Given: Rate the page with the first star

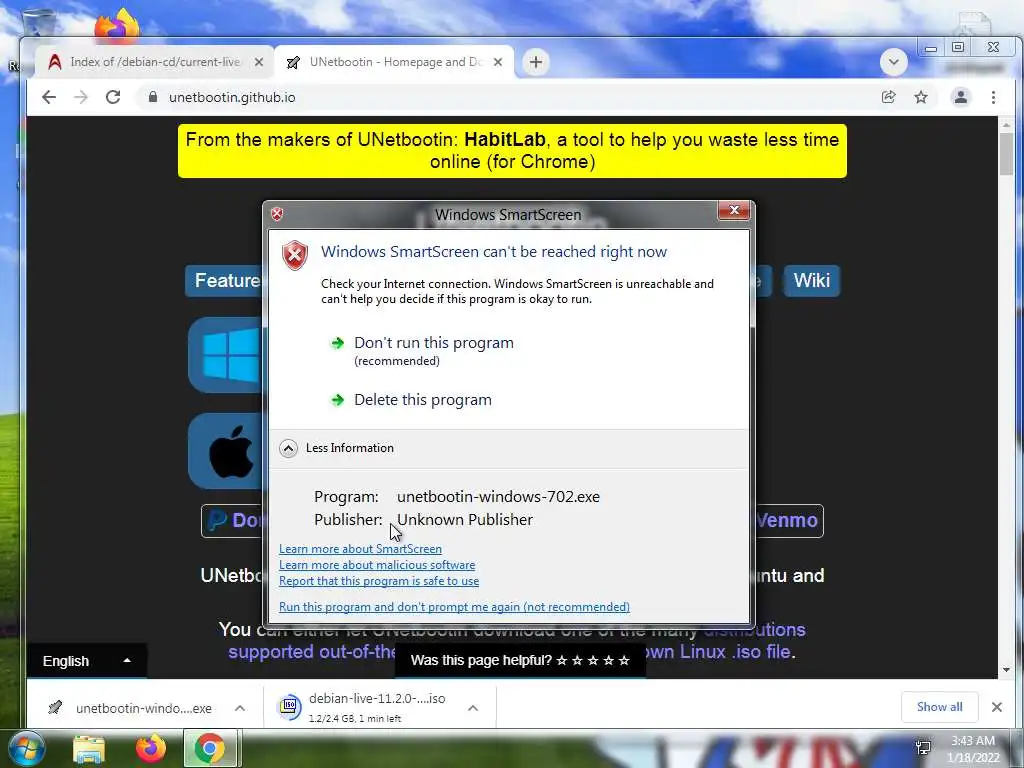Looking at the screenshot, I should pos(562,660).
